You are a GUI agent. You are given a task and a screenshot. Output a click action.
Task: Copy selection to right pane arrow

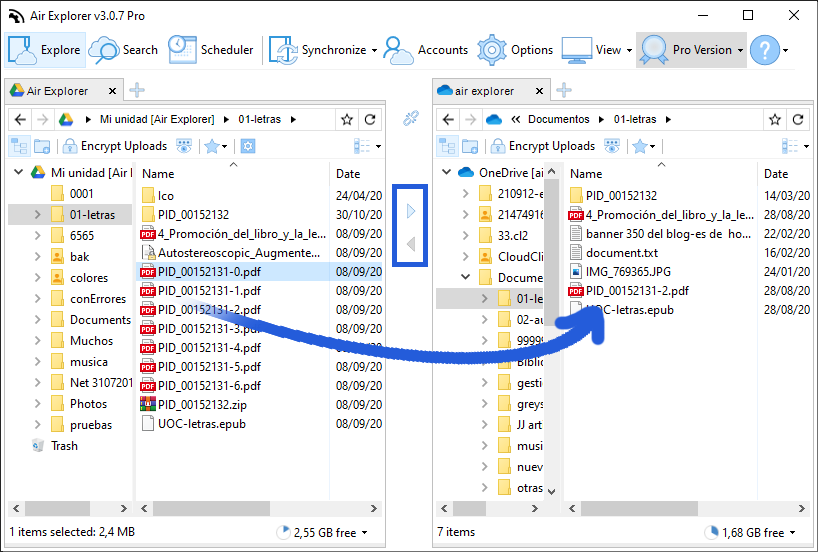point(411,211)
